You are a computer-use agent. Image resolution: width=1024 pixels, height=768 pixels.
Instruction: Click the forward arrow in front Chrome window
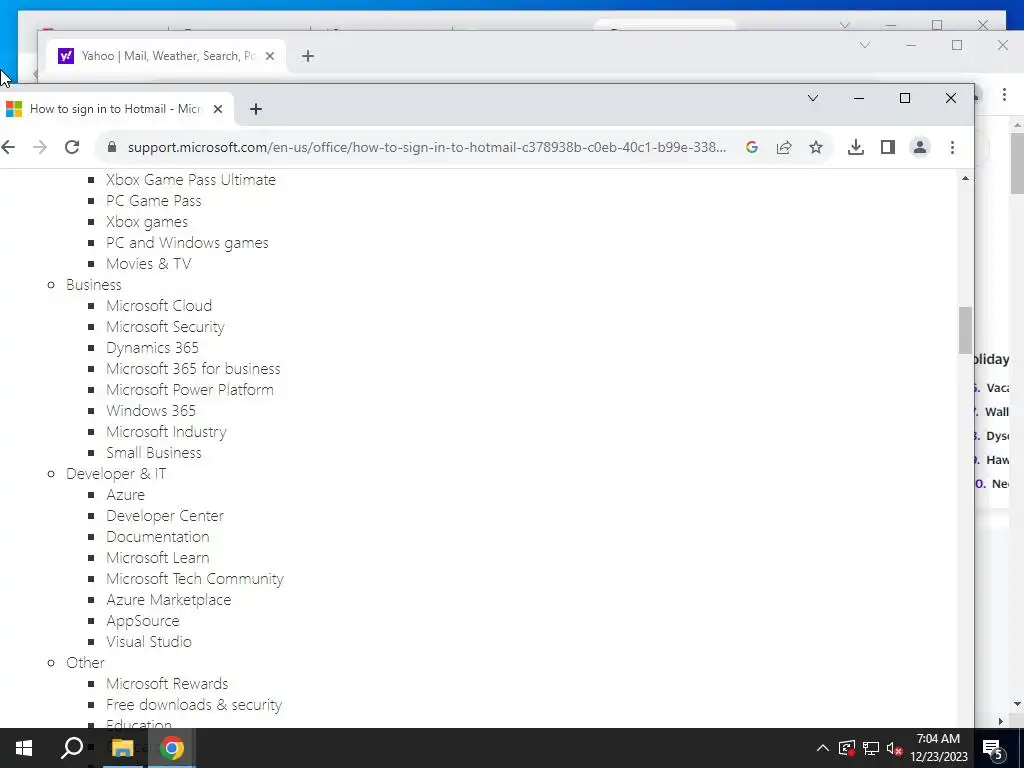click(x=40, y=147)
